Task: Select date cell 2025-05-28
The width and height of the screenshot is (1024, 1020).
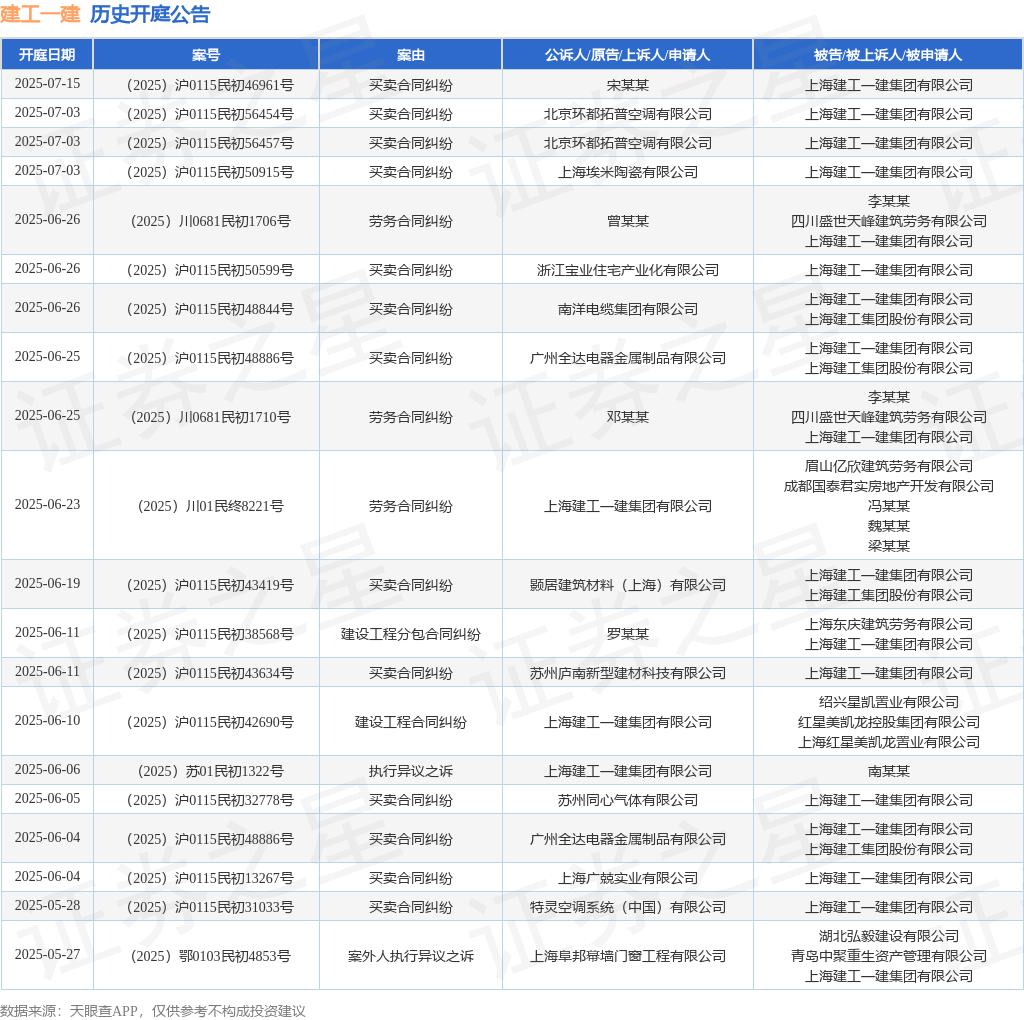Action: tap(47, 906)
